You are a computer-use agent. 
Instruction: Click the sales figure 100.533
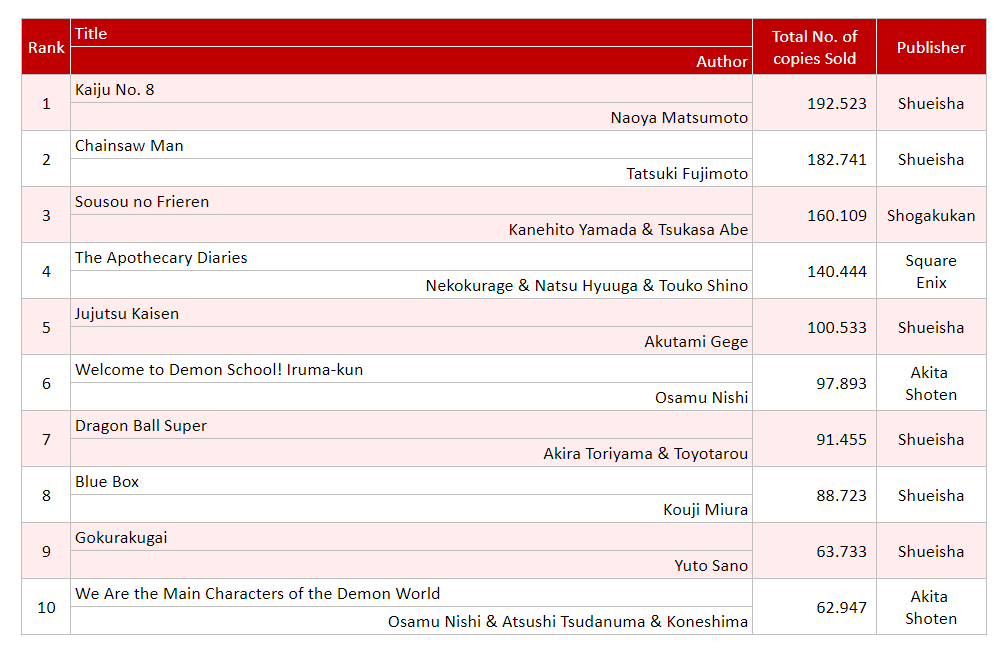[x=837, y=328]
